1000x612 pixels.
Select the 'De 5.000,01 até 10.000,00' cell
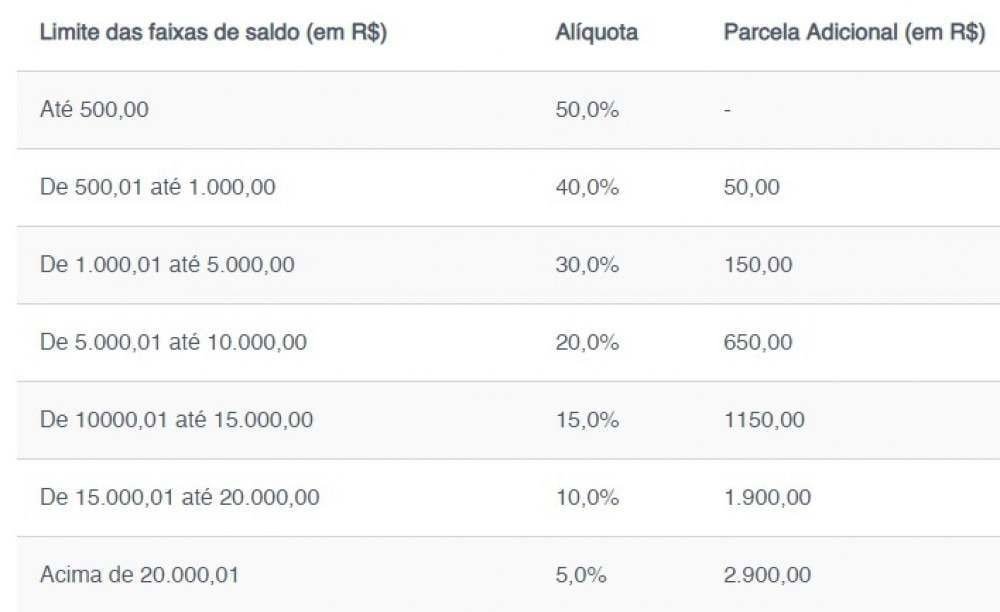click(x=173, y=342)
